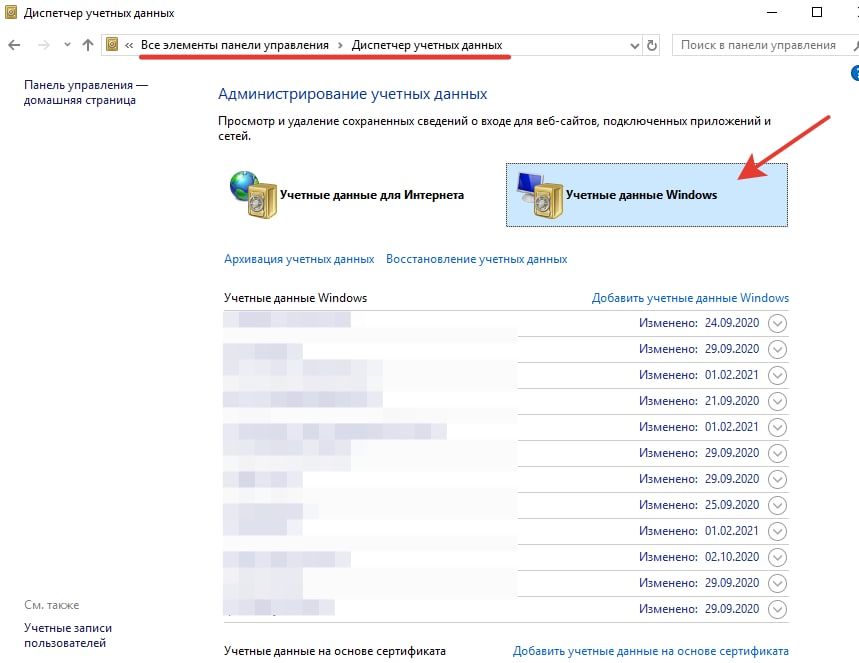Open 'Панель управления — домашняя страница' link

coord(85,93)
